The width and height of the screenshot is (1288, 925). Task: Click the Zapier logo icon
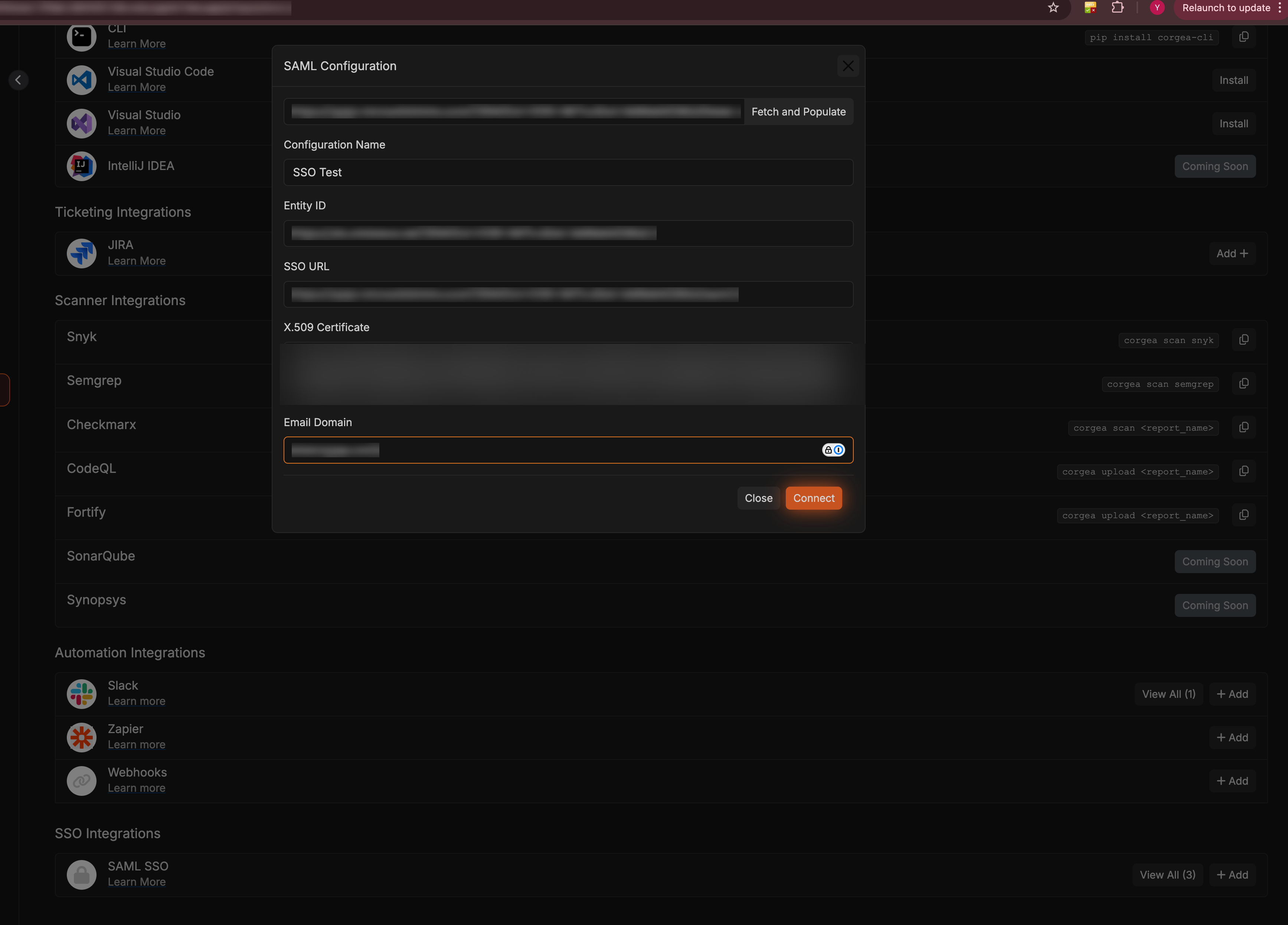(x=81, y=738)
